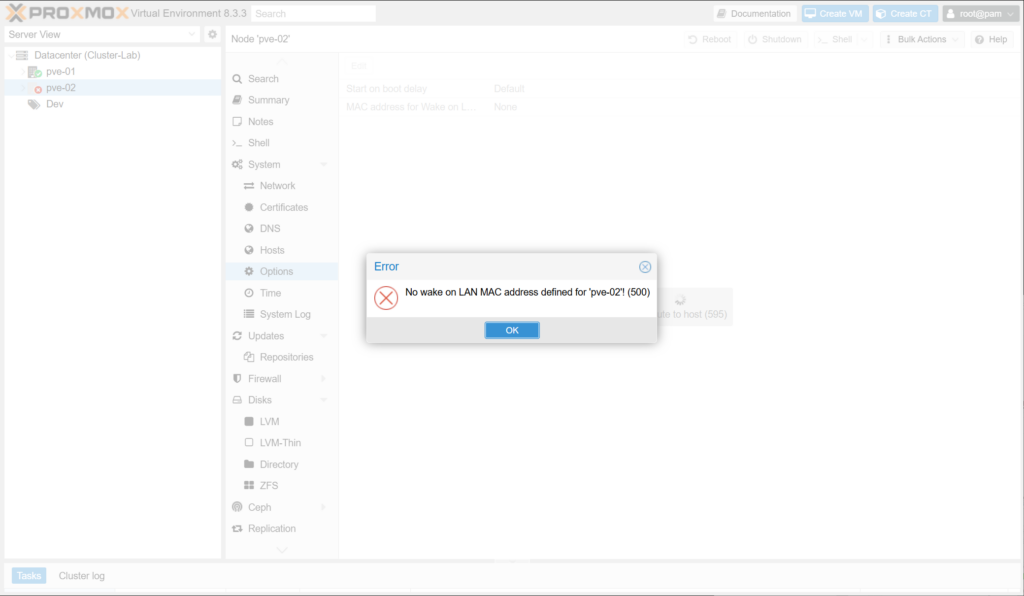Open the Bulk Actions dropdown
Viewport: 1024px width, 596px height.
point(922,39)
